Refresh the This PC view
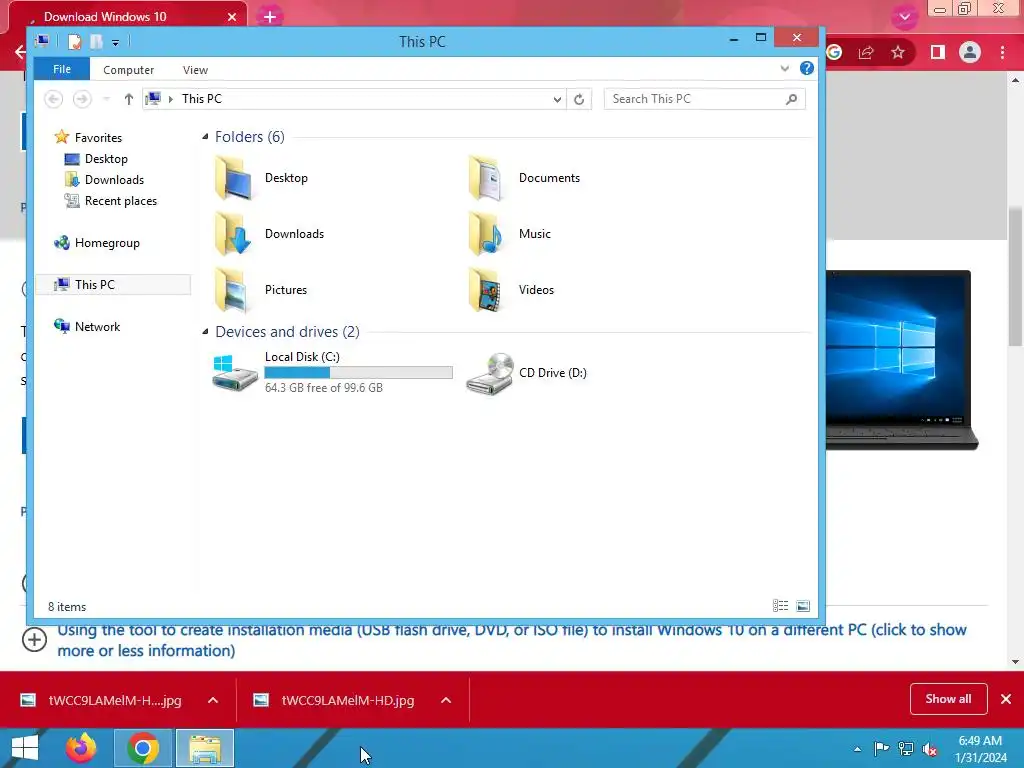 [x=579, y=99]
